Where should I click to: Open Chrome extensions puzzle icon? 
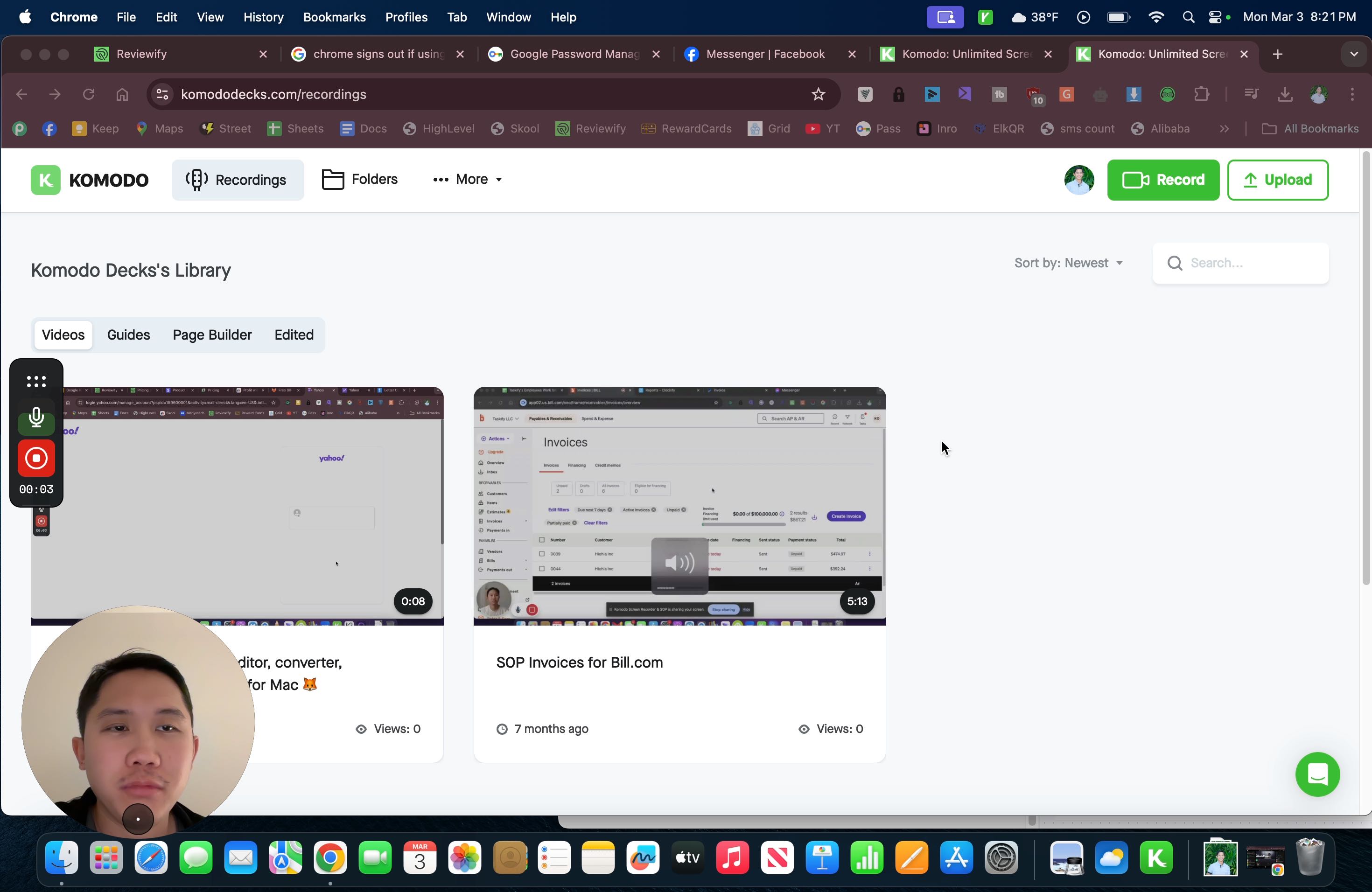click(x=1201, y=94)
